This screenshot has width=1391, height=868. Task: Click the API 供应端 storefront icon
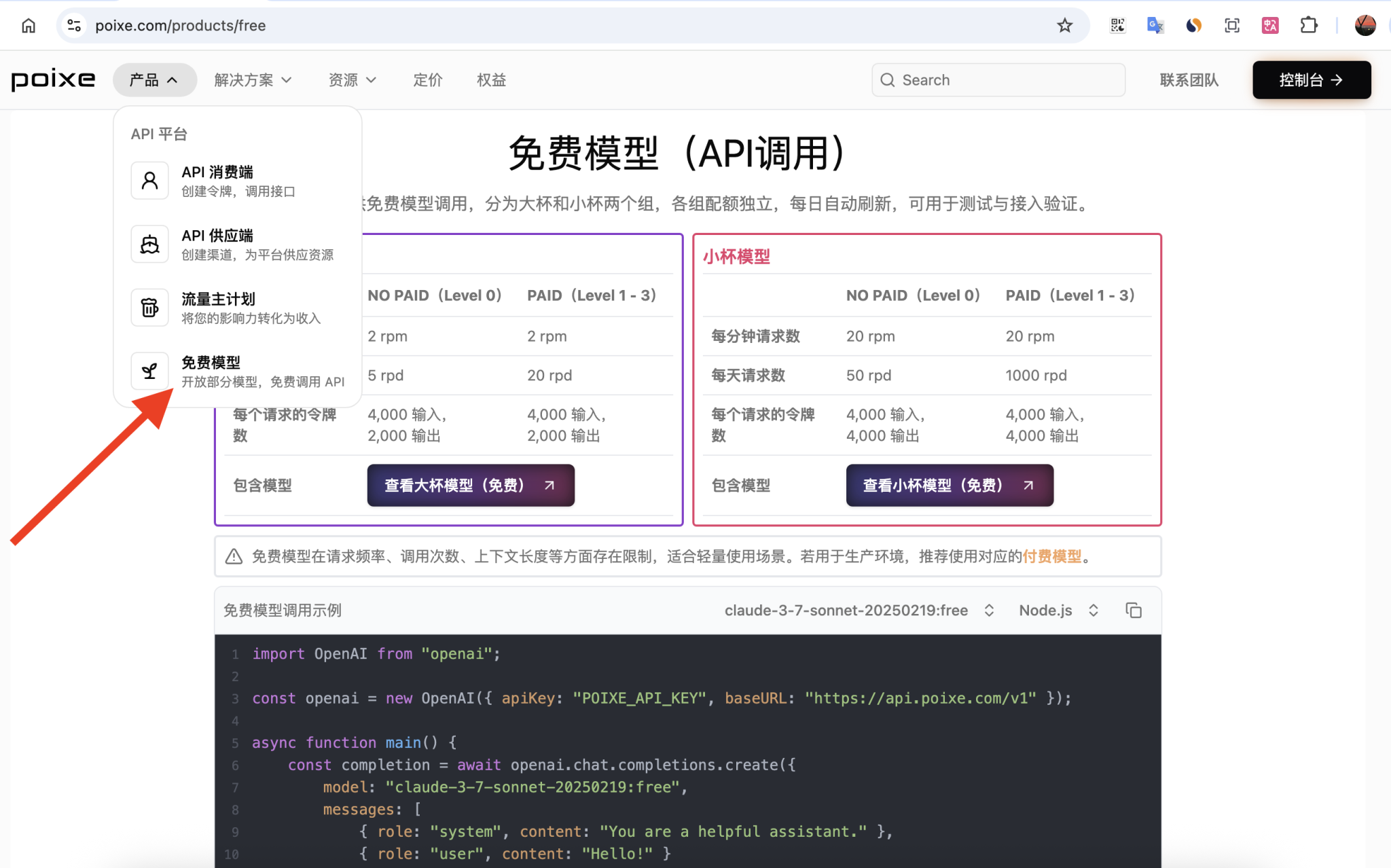149,244
